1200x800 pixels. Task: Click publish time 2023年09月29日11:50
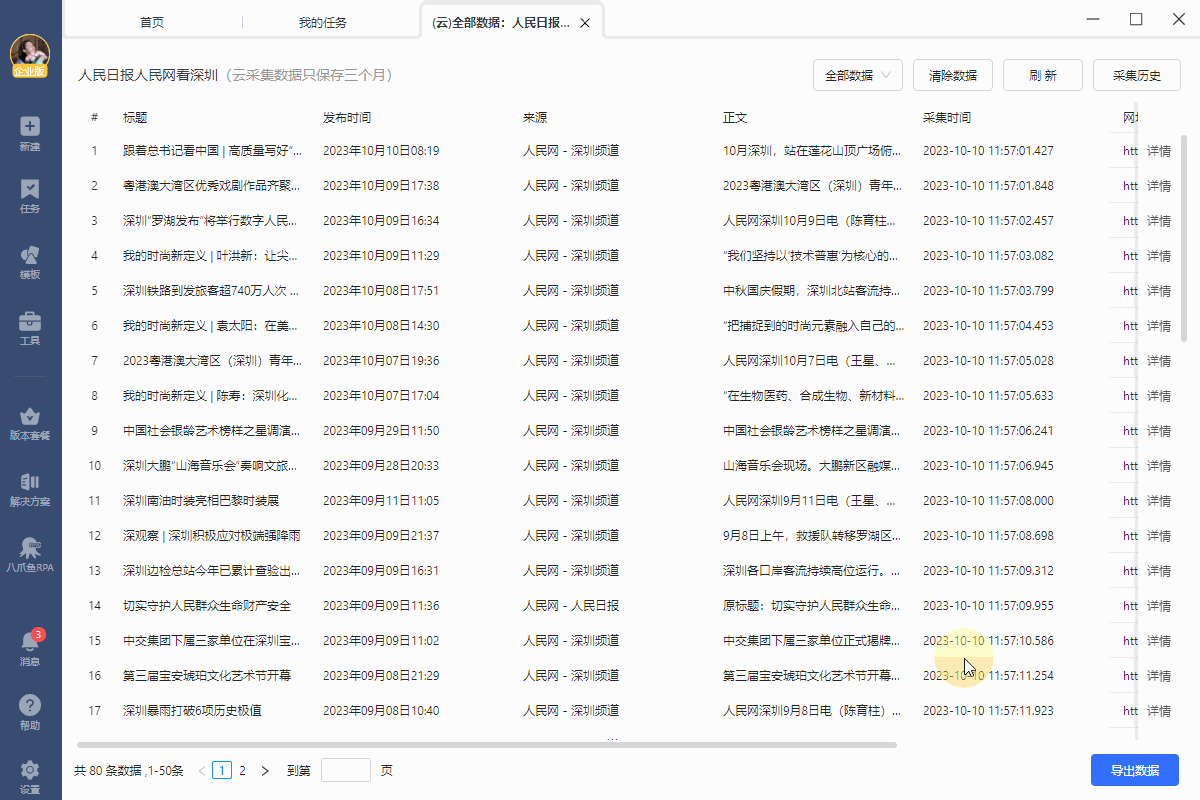(x=381, y=431)
